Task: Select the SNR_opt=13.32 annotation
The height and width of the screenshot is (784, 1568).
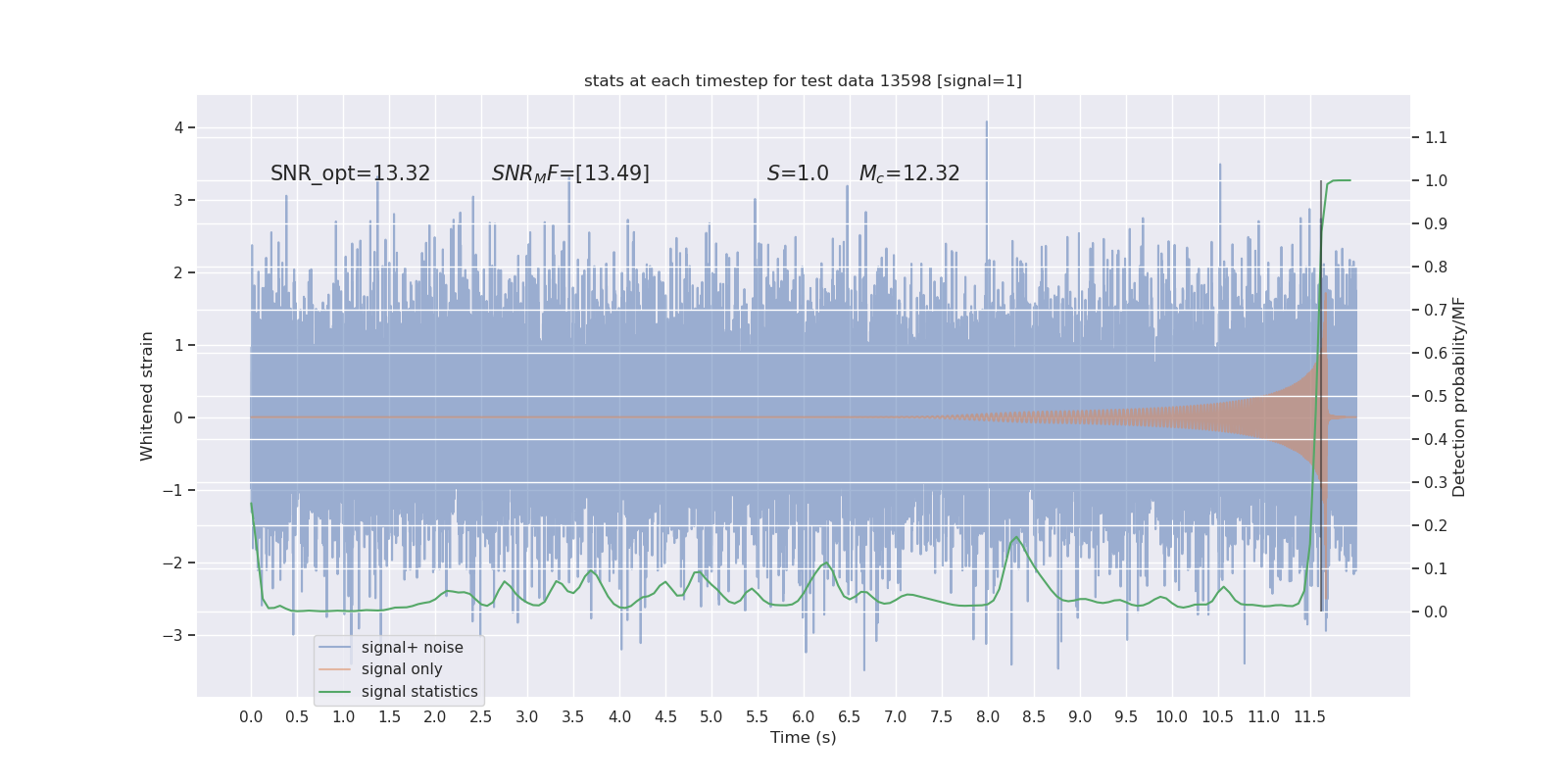Action: pyautogui.click(x=350, y=173)
